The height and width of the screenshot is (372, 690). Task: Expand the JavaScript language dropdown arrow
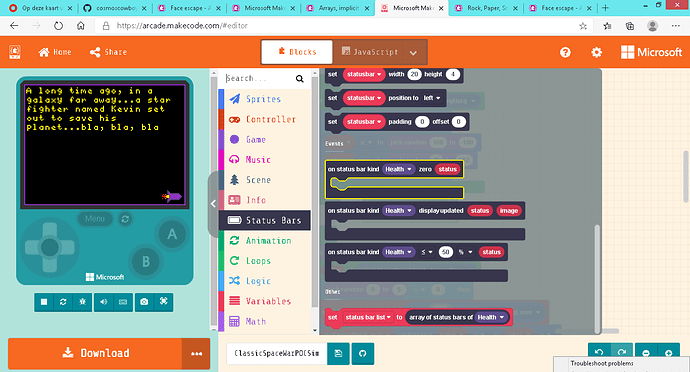click(x=413, y=53)
